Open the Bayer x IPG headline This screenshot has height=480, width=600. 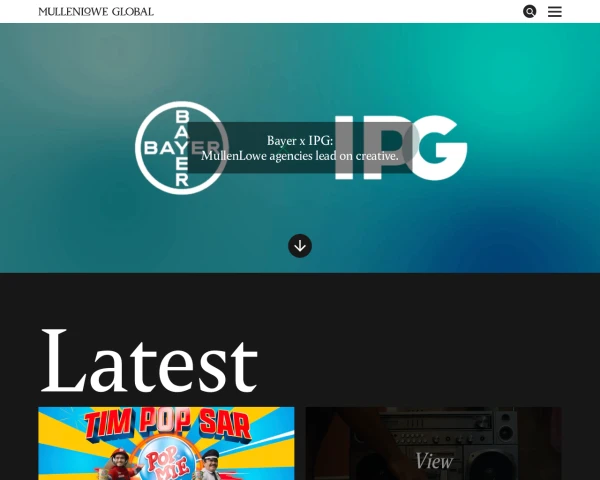pos(300,148)
